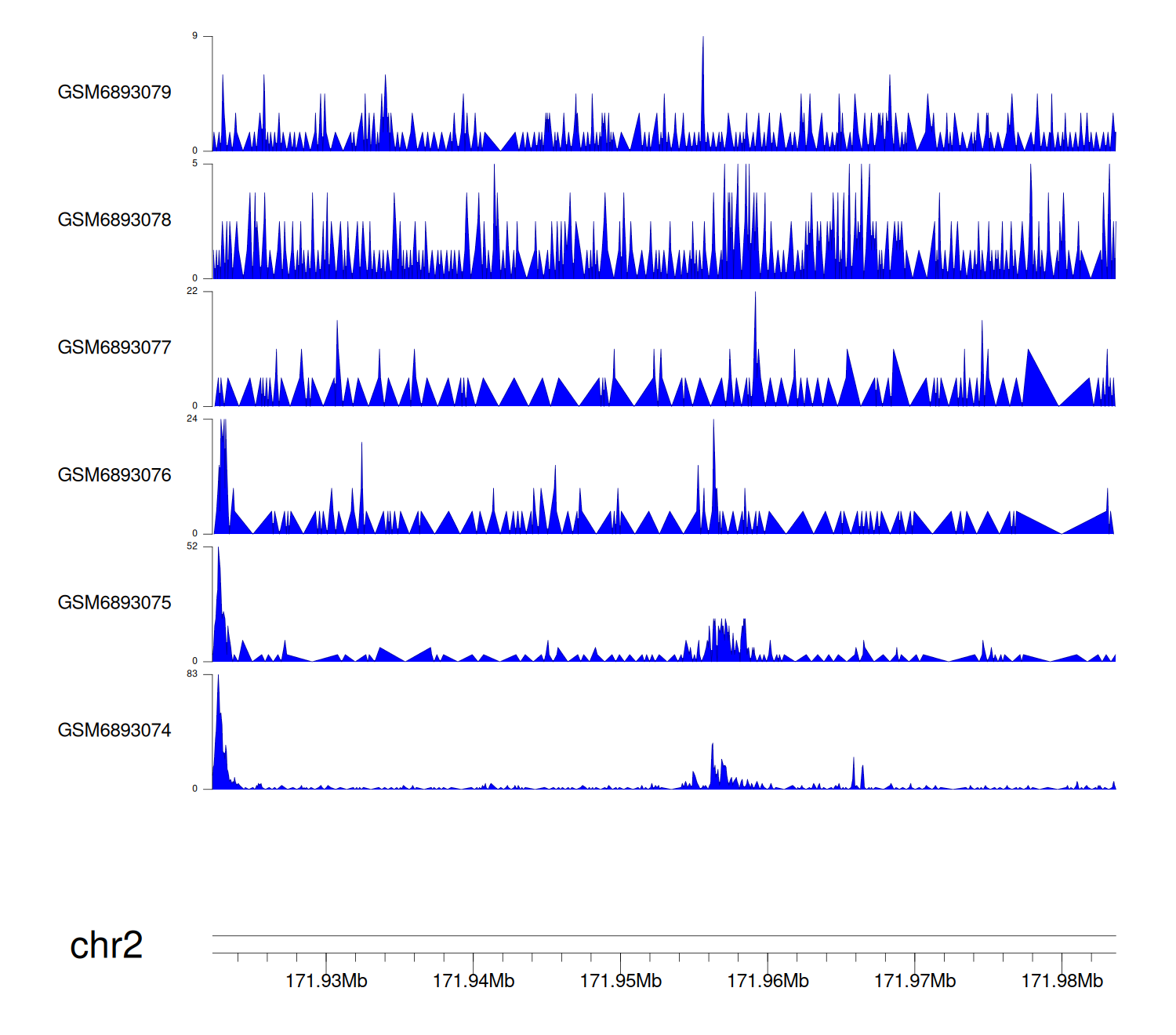Screen dimensions: 1176x1035
Task: Select the 171.94Mb axis tick label
Action: [474, 982]
